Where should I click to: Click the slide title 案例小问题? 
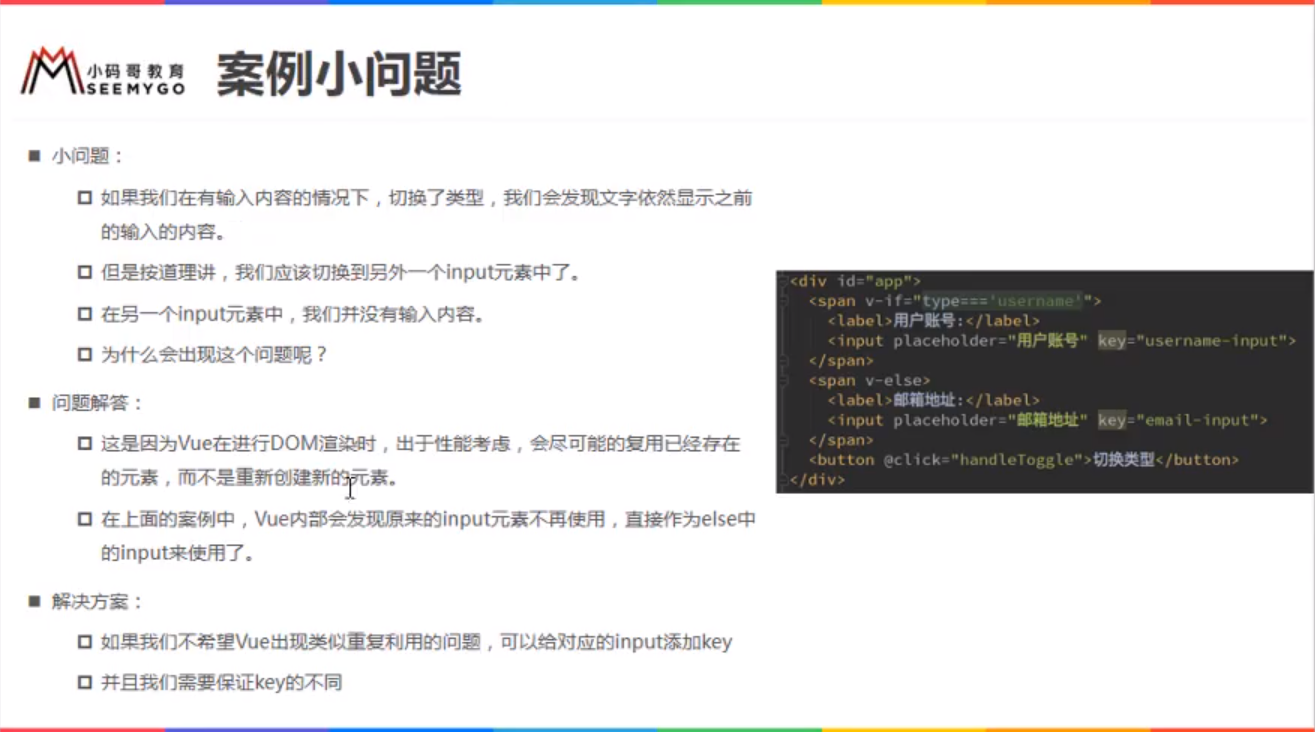tap(339, 74)
